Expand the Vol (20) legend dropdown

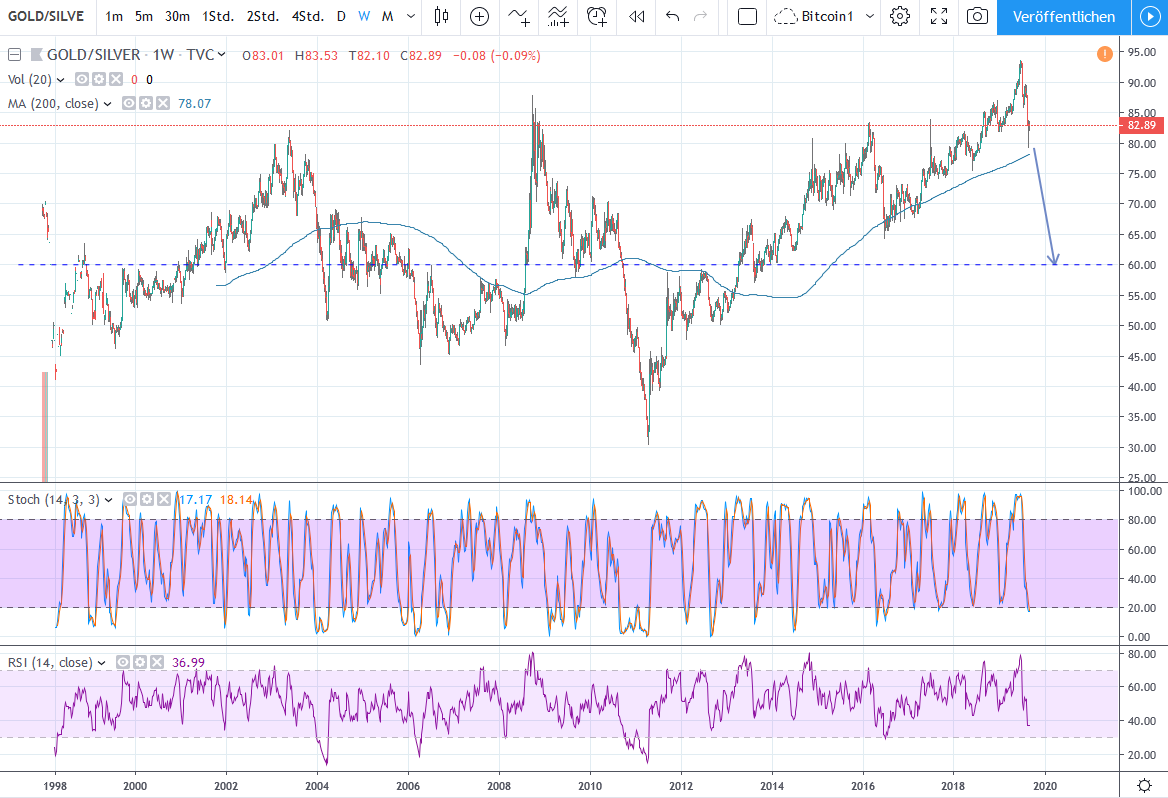point(60,80)
